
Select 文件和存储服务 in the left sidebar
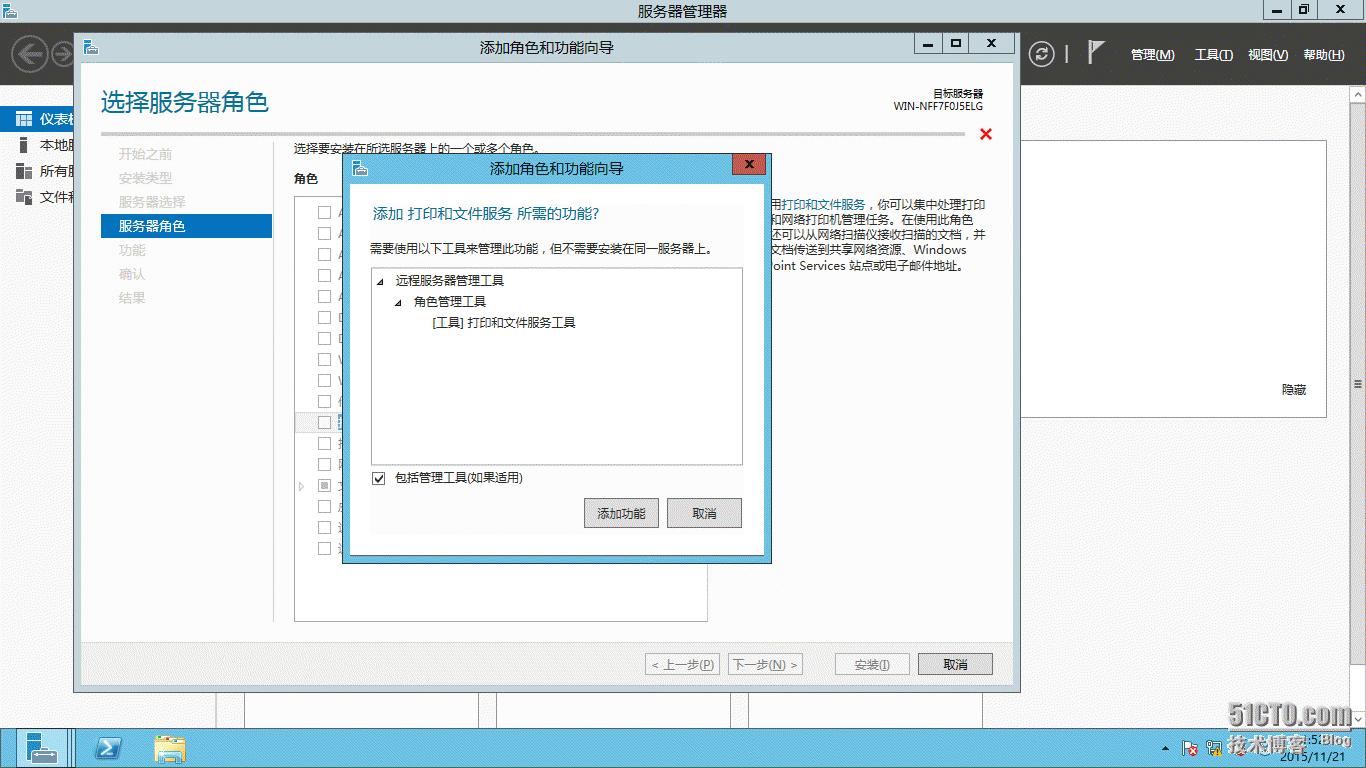click(x=52, y=196)
